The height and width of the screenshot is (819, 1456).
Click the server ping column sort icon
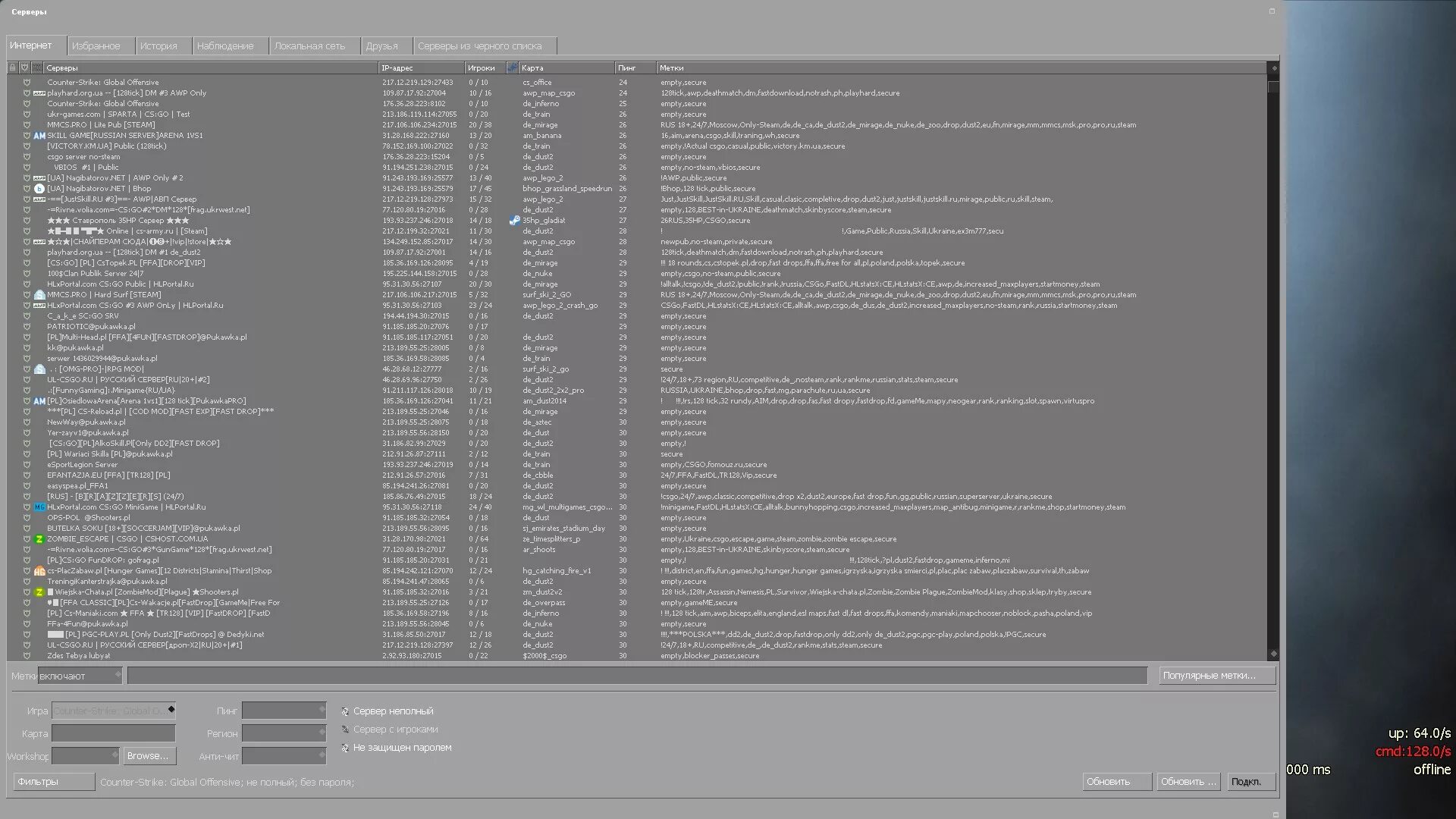pos(627,68)
